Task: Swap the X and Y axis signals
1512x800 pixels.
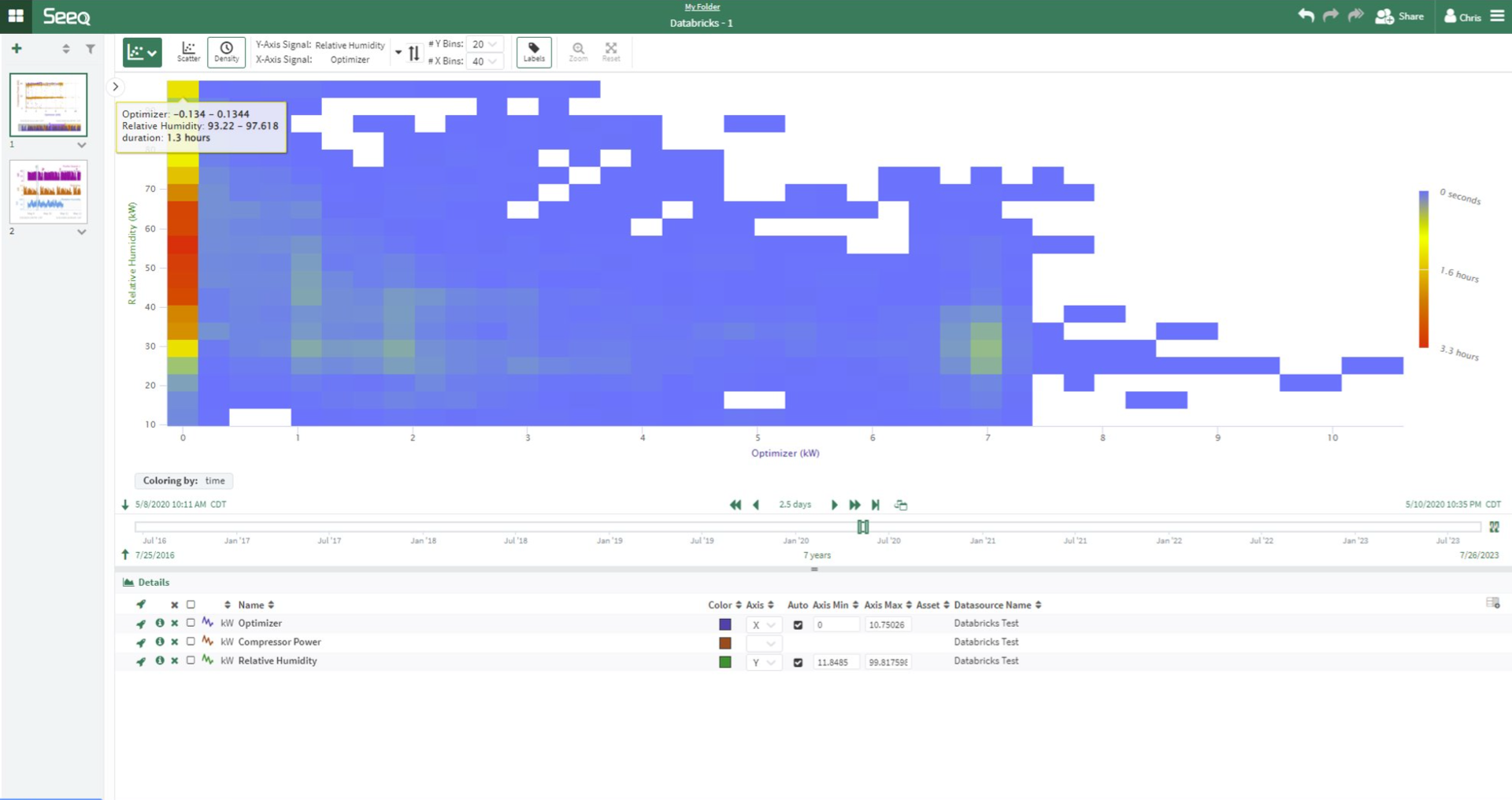Action: pyautogui.click(x=414, y=52)
